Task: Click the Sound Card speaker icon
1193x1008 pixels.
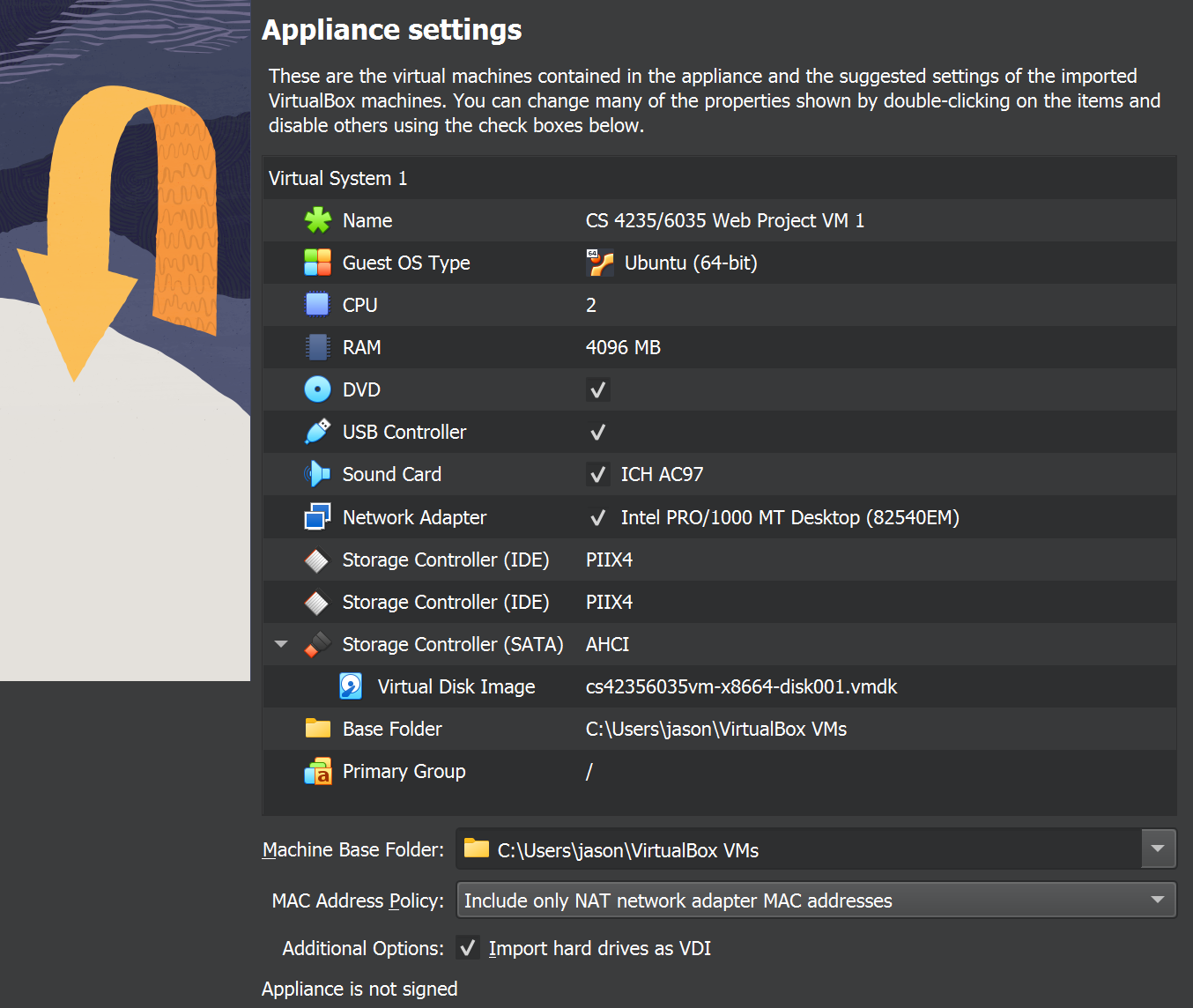Action: [317, 474]
